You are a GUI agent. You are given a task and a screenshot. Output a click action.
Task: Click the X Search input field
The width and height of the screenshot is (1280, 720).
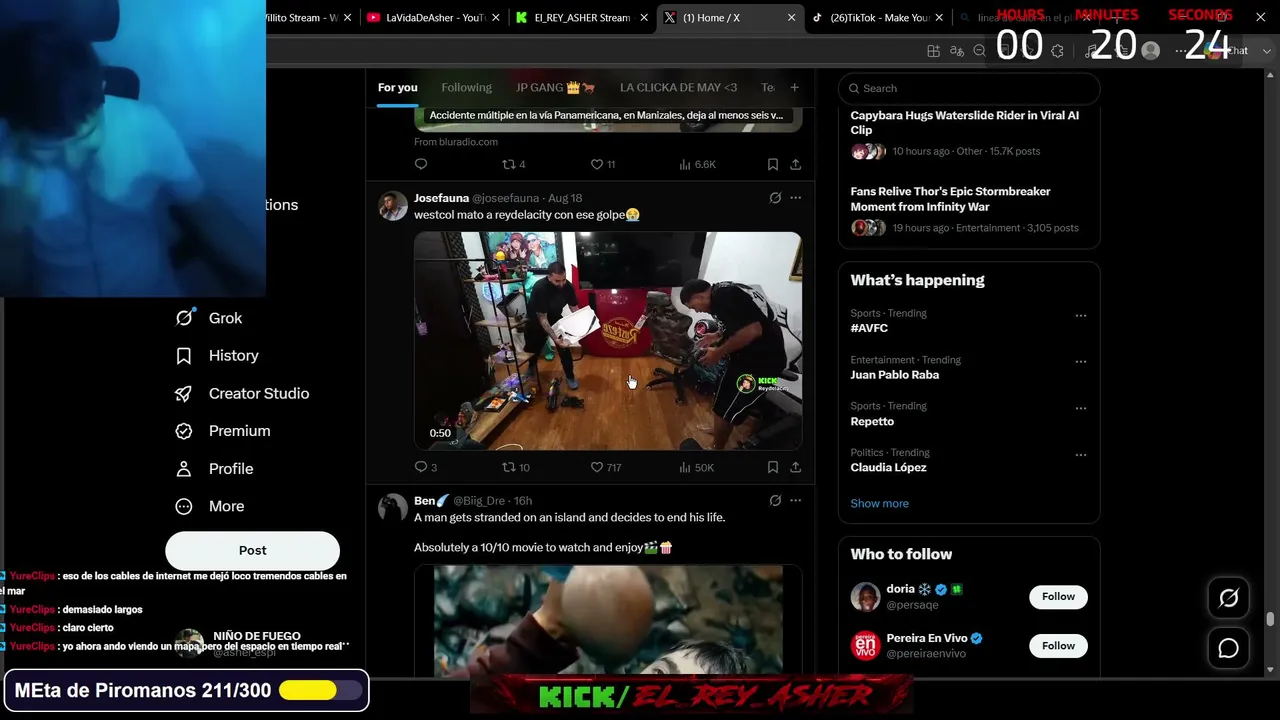(x=969, y=88)
